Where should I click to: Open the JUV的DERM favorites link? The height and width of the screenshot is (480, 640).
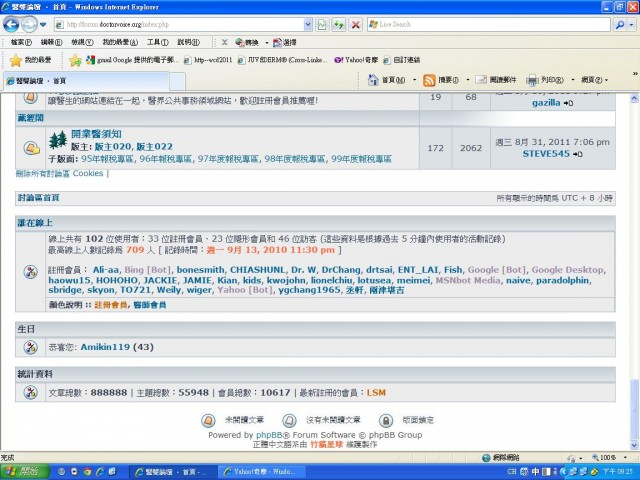point(282,60)
